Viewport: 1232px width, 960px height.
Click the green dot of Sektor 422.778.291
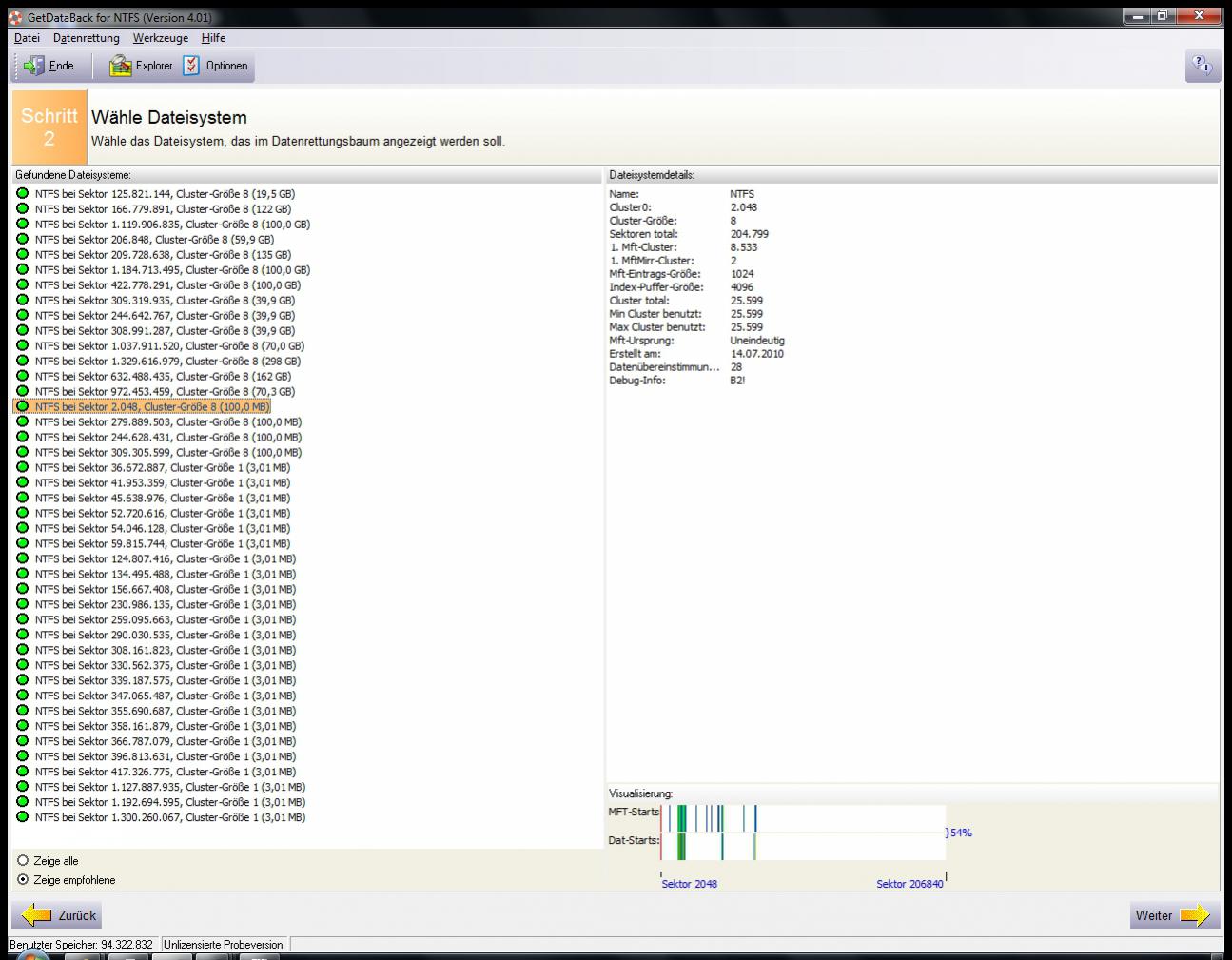pyautogui.click(x=23, y=285)
